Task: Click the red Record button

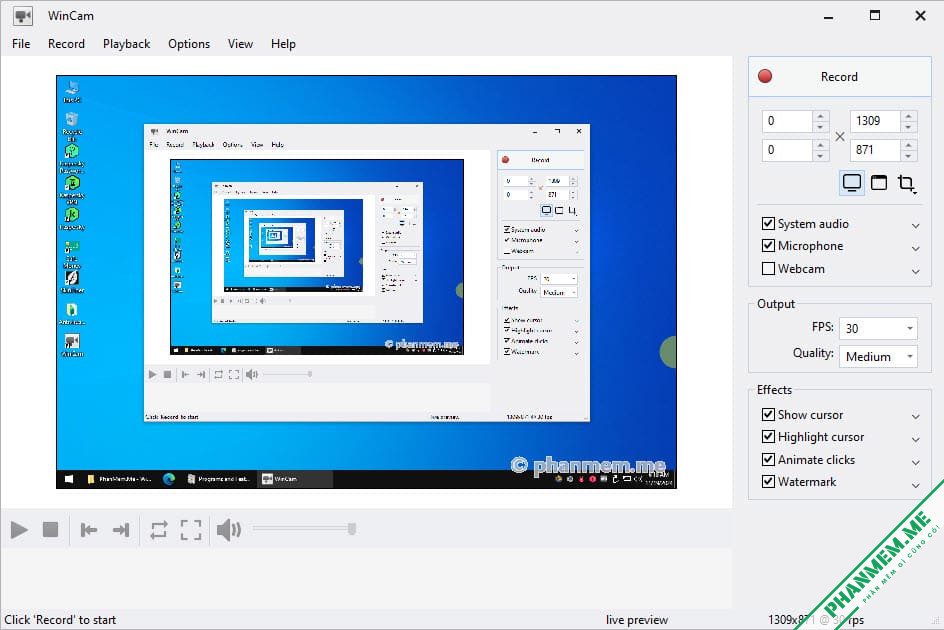Action: pos(839,76)
